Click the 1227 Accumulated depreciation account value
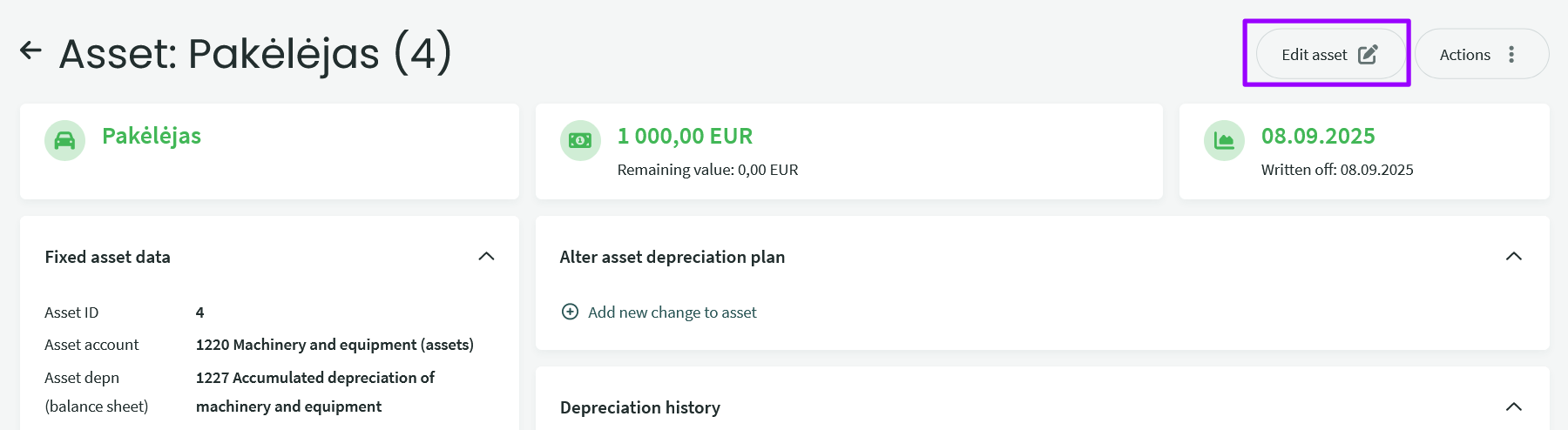 point(314,392)
